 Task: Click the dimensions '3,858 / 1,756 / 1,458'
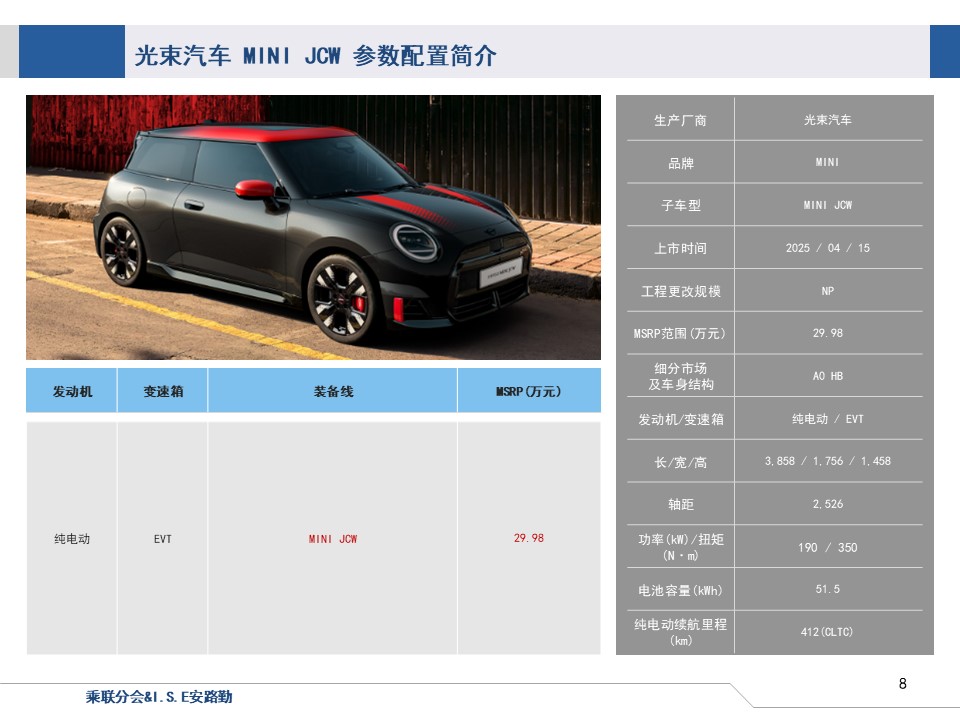click(828, 461)
